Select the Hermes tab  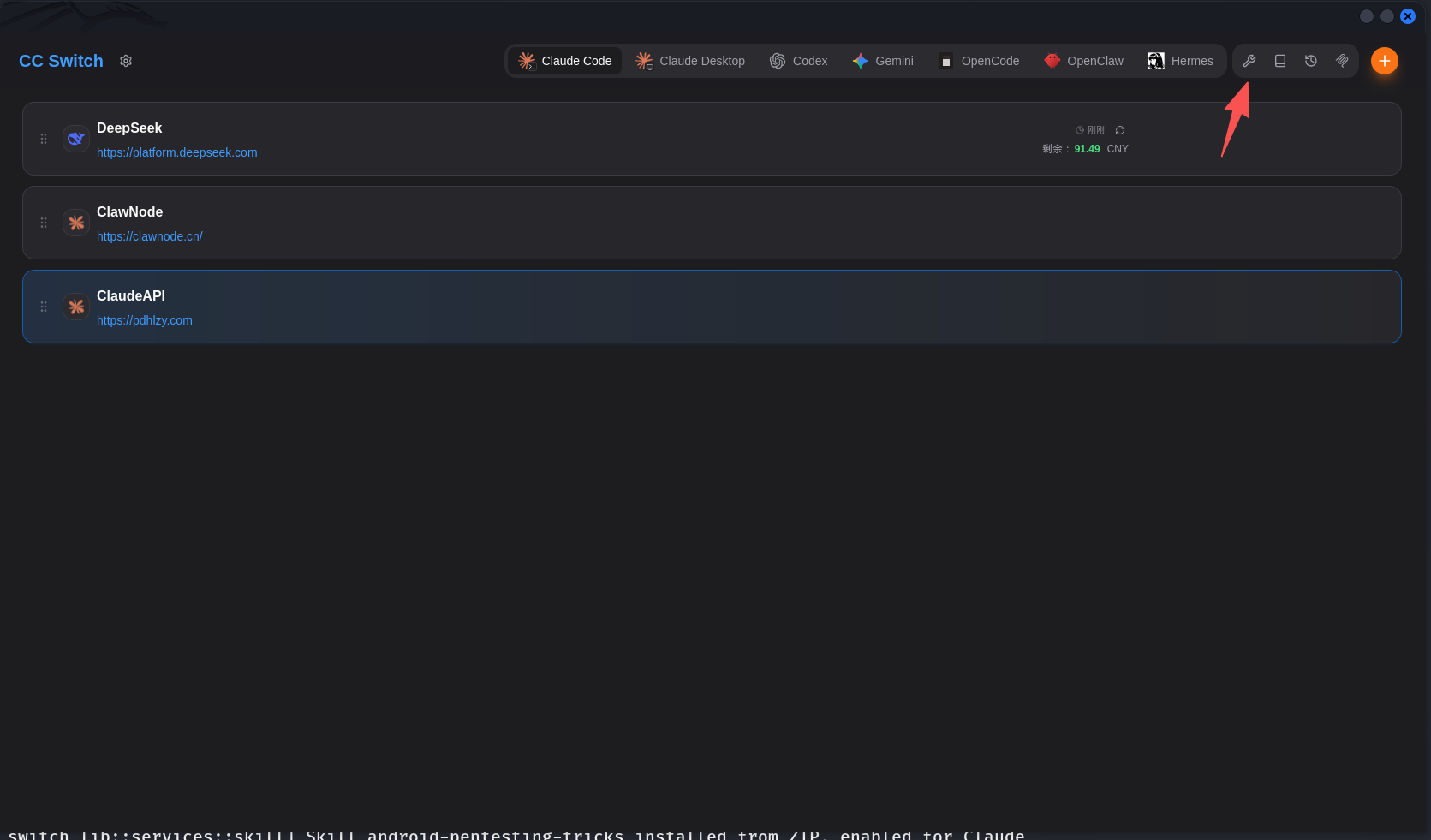[1181, 61]
